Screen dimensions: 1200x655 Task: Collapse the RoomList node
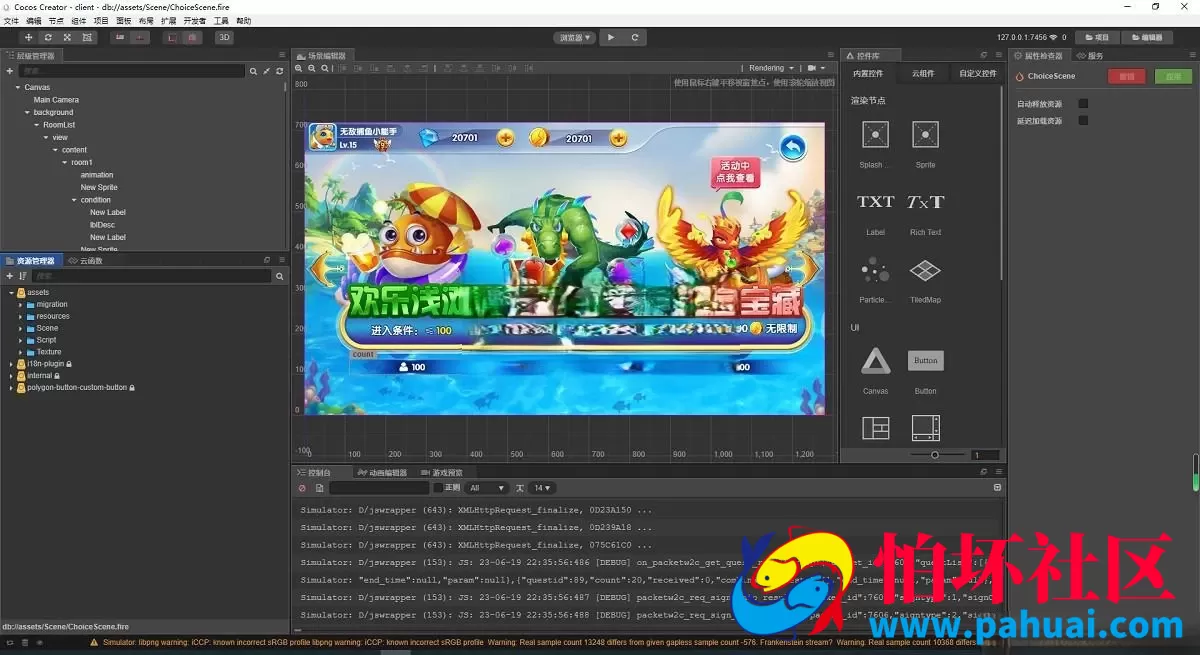point(37,125)
